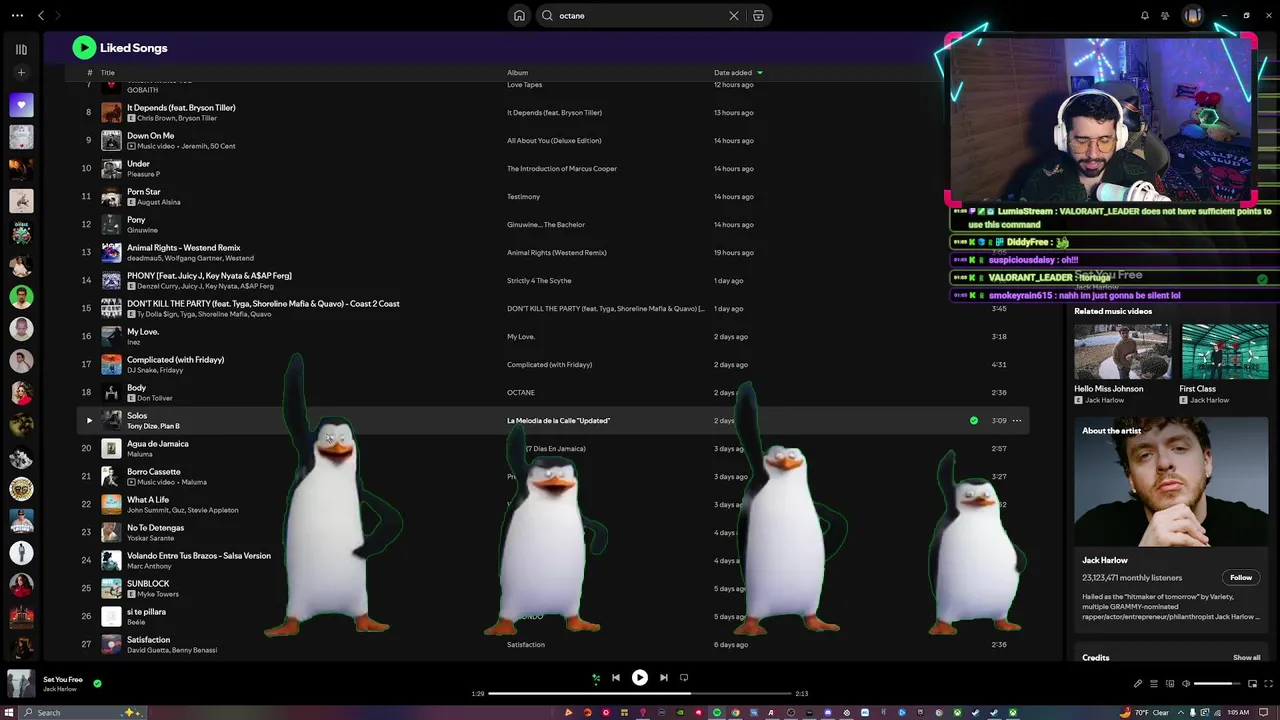Open Liked Songs heart in sidebar
Viewport: 1280px width, 720px height.
tap(21, 104)
